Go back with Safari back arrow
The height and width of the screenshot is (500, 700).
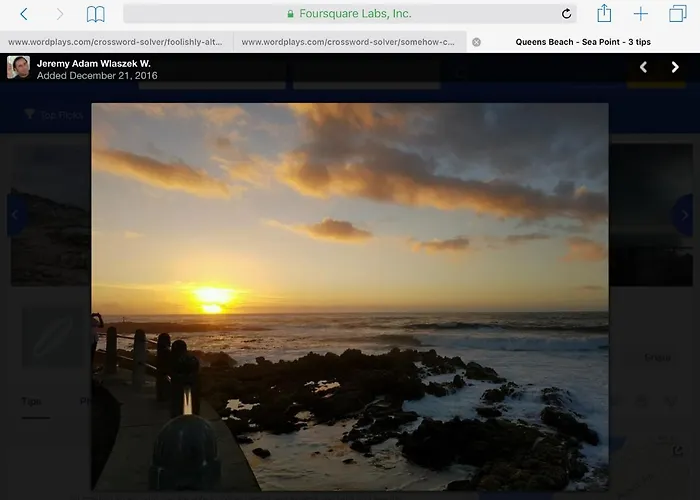(x=24, y=14)
